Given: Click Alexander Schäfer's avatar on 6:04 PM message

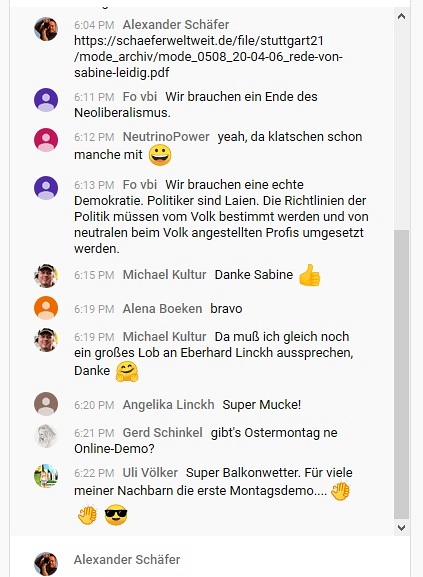Looking at the screenshot, I should tap(46, 29).
